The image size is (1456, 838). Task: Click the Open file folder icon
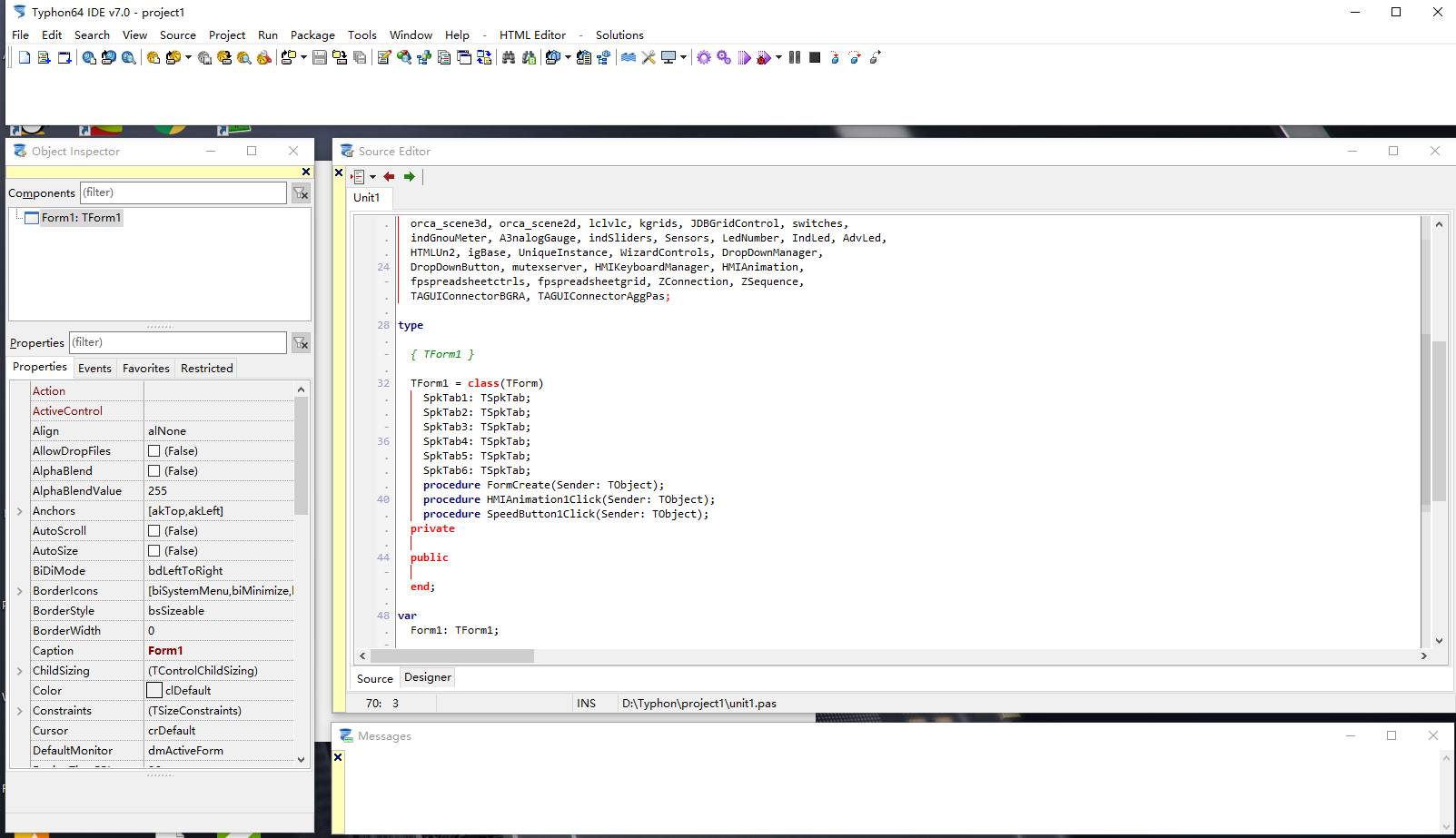tap(289, 57)
